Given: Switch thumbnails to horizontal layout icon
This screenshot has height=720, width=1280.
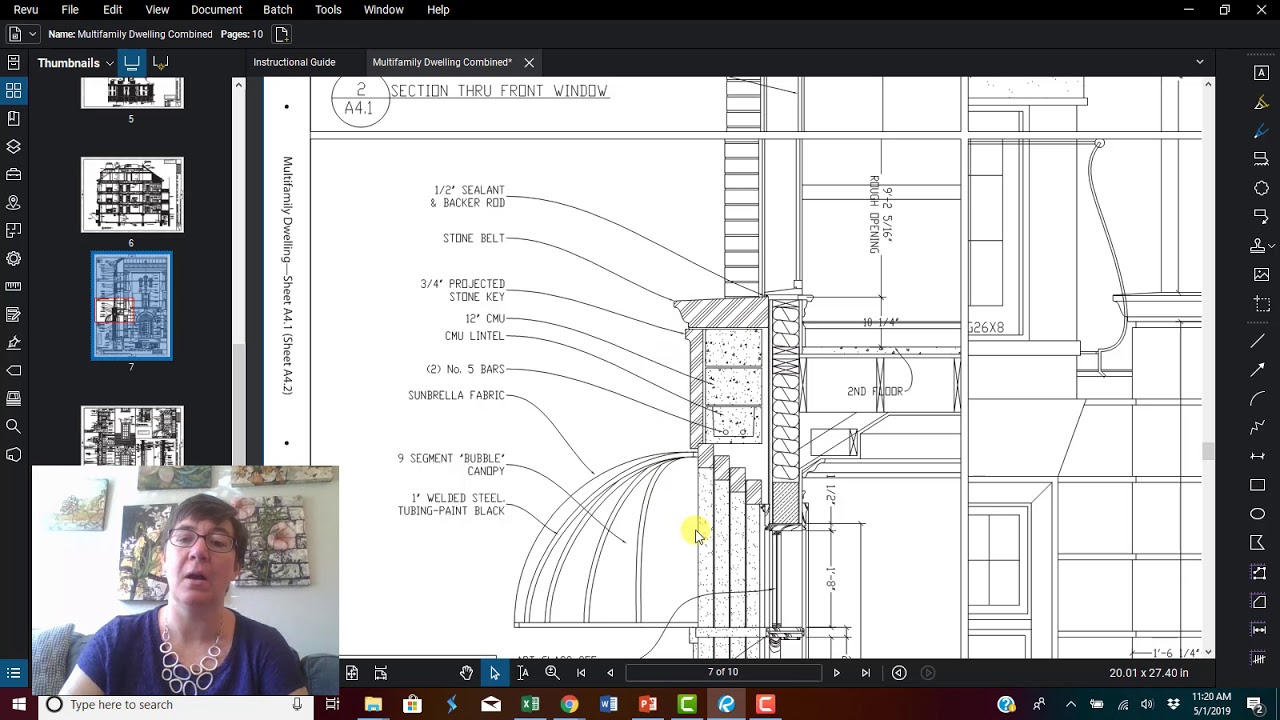Looking at the screenshot, I should [x=160, y=62].
